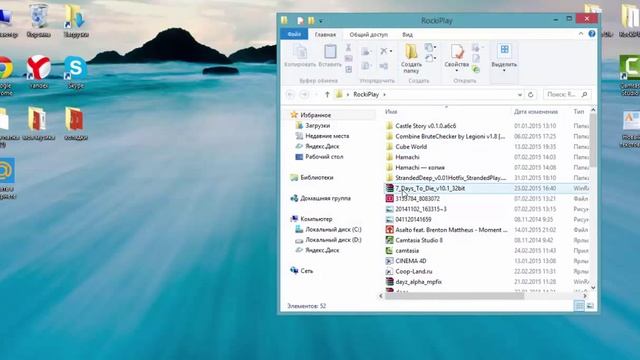Select Сеть in navigation pane
The image size is (640, 360).
[x=307, y=271]
